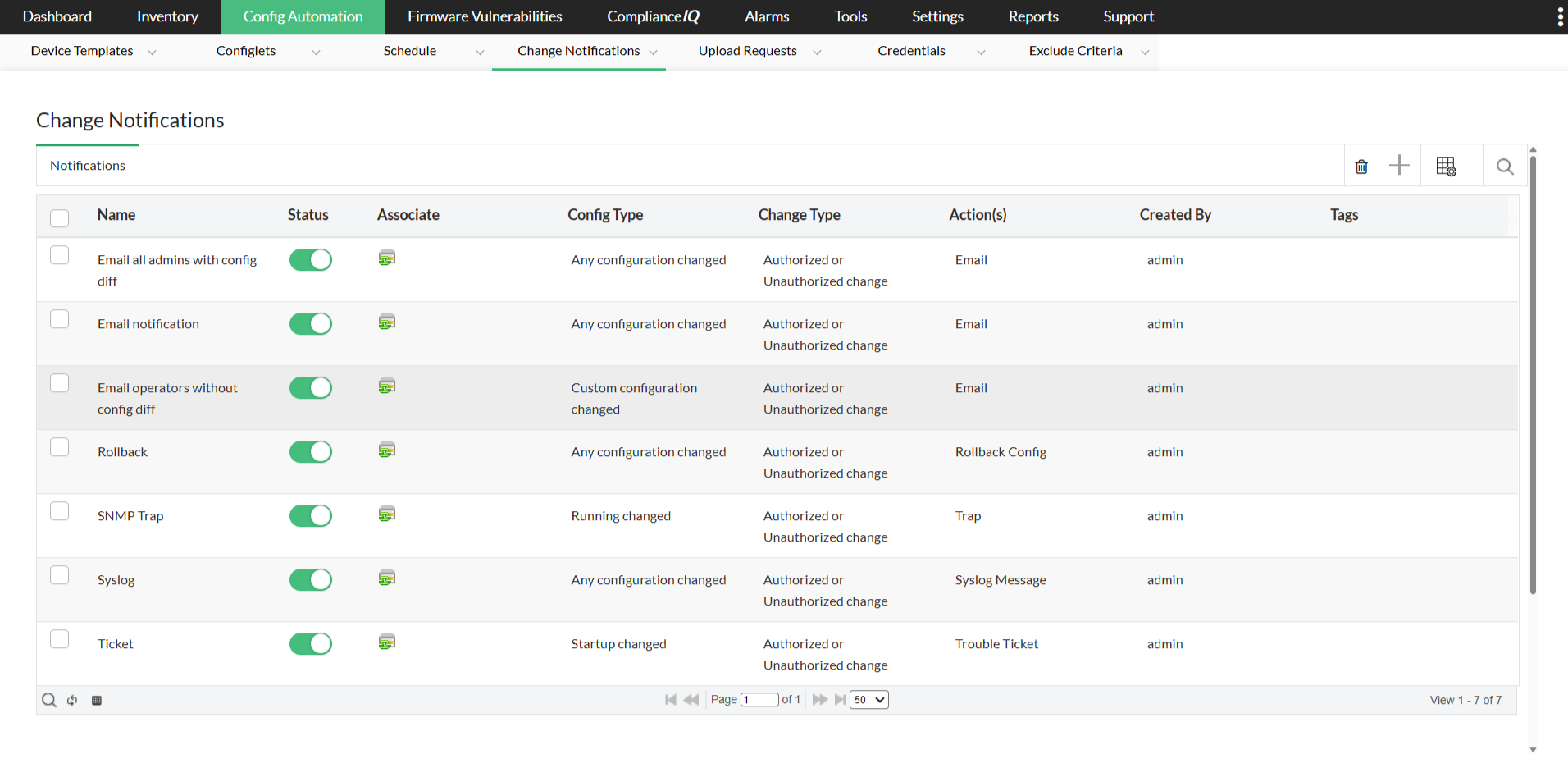Go to the Inventory menu
Screen dimensions: 1568x759
[x=167, y=16]
